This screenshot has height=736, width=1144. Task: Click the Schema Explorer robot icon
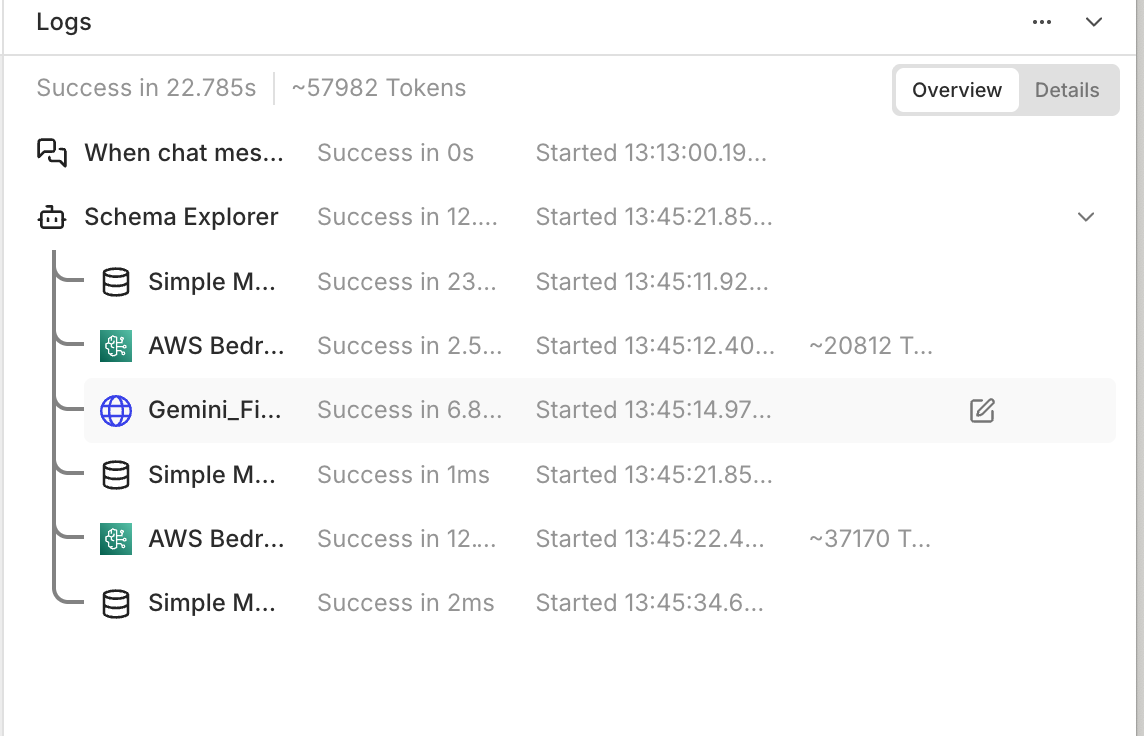click(x=52, y=217)
